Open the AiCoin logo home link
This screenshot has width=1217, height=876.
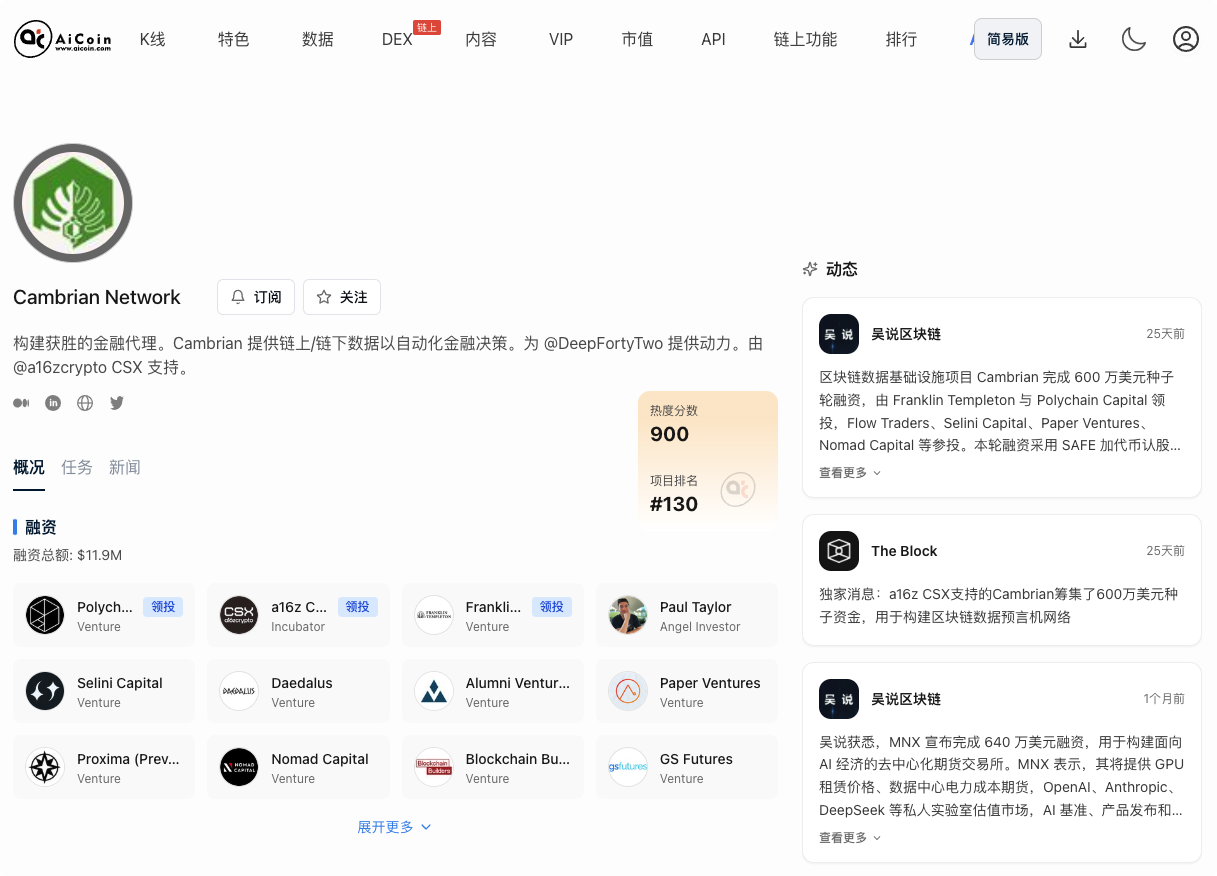pos(63,39)
